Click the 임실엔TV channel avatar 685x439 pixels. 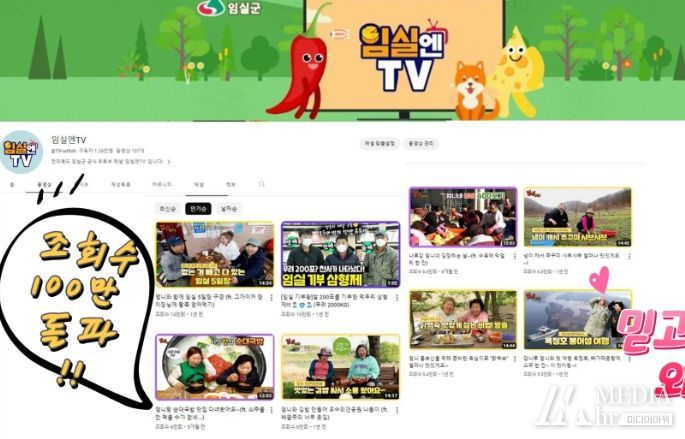coord(21,152)
